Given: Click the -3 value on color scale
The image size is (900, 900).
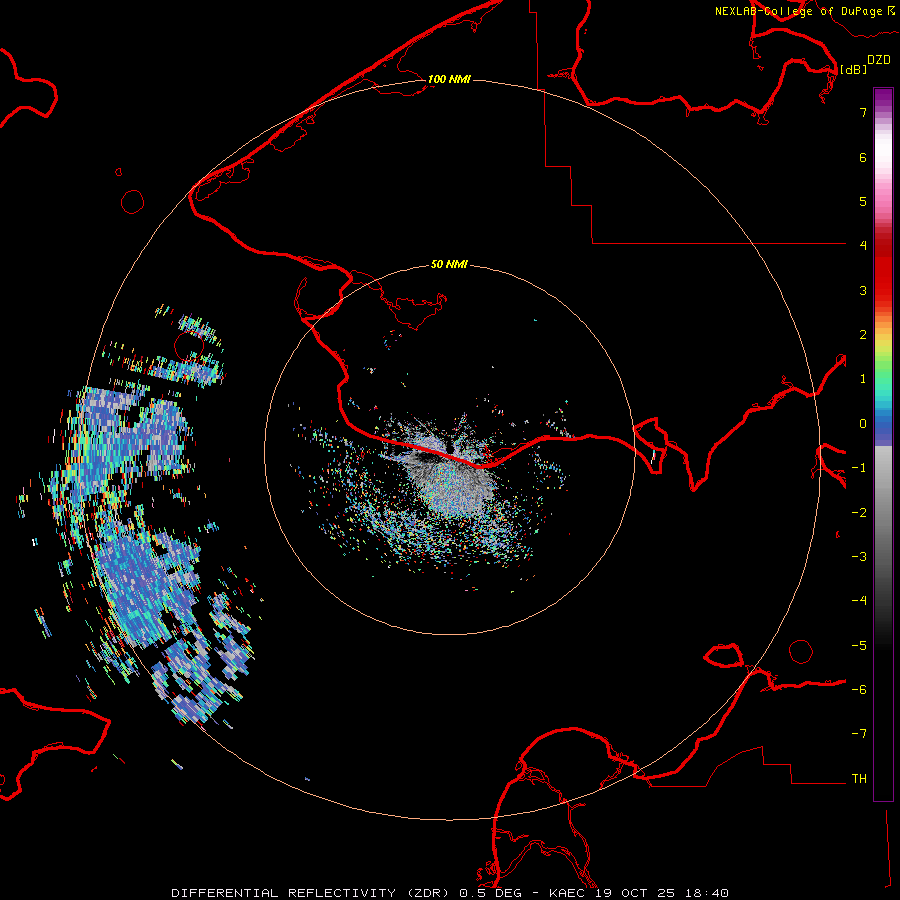Looking at the screenshot, I should coord(859,557).
